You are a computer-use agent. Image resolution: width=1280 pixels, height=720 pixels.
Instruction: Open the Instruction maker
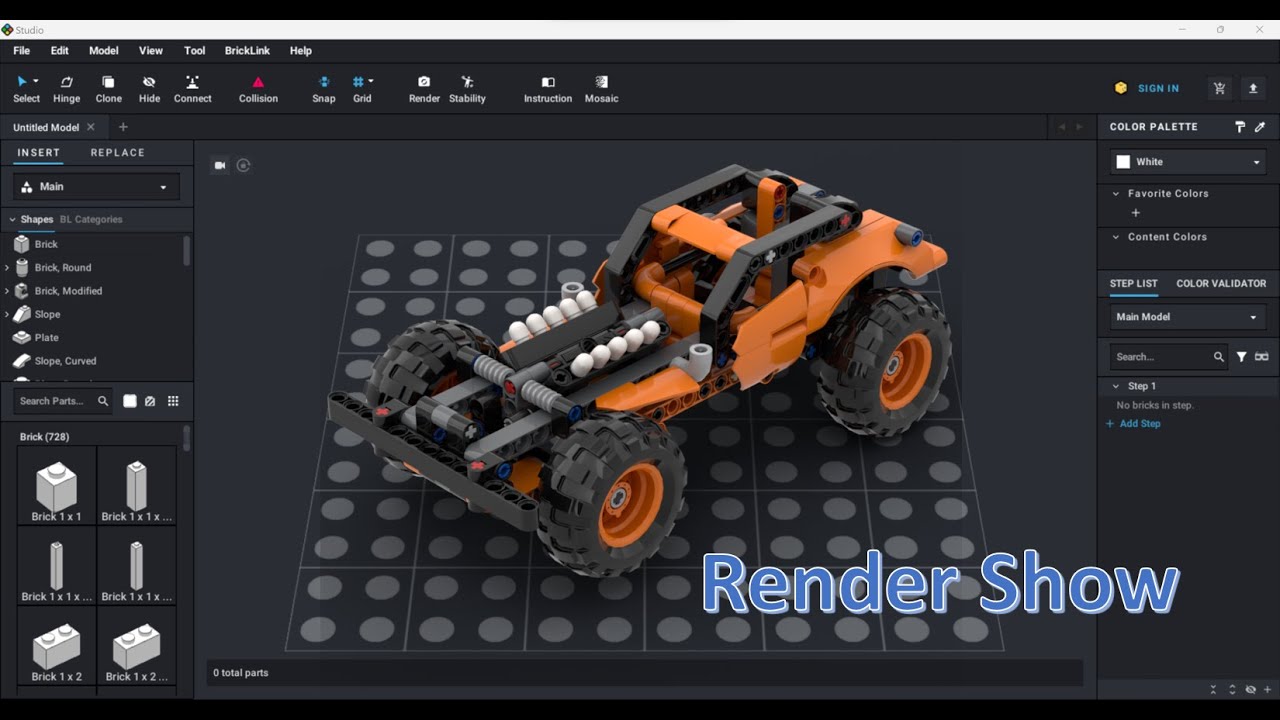click(x=548, y=89)
